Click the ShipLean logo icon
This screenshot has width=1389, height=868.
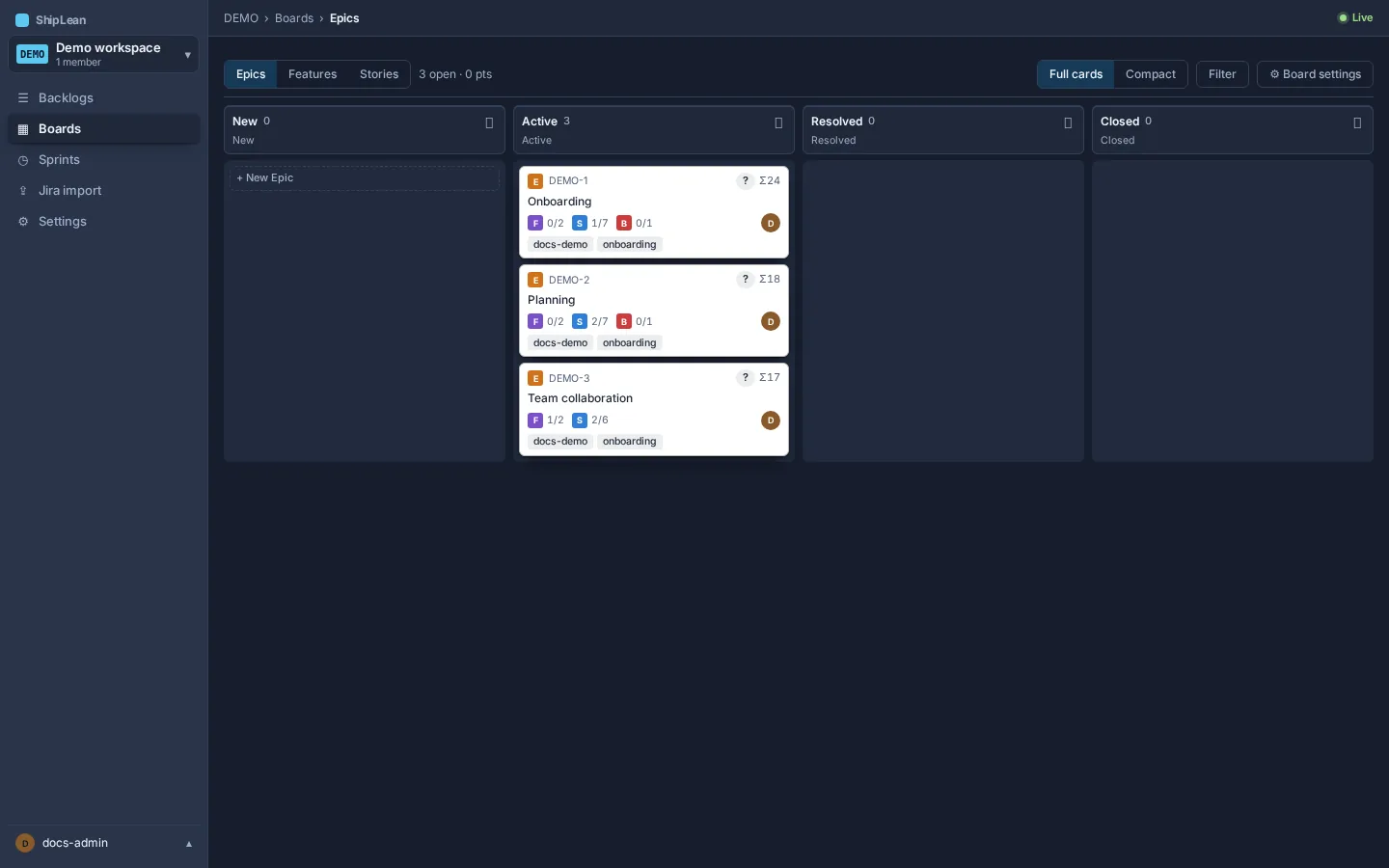point(22,20)
